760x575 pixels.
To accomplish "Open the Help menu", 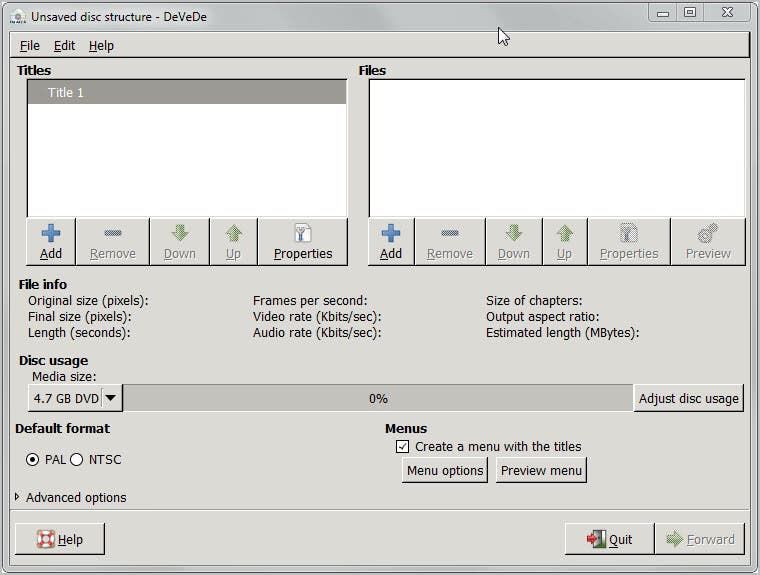I will click(x=101, y=46).
